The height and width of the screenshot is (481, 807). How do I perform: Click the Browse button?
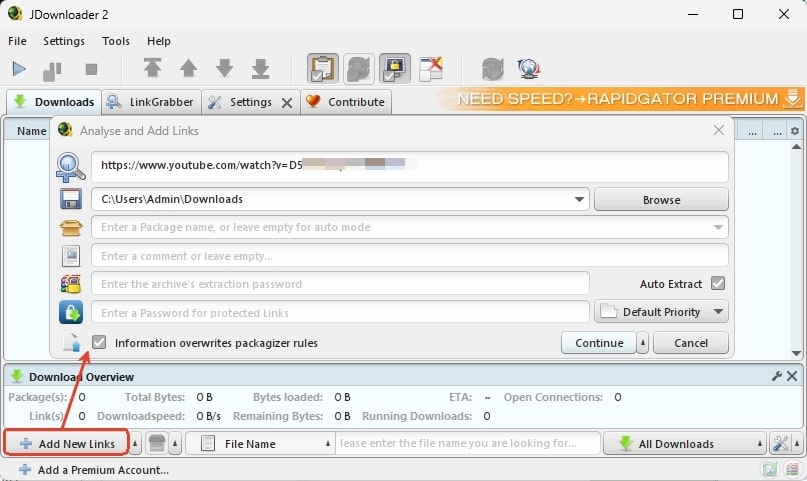coord(661,199)
